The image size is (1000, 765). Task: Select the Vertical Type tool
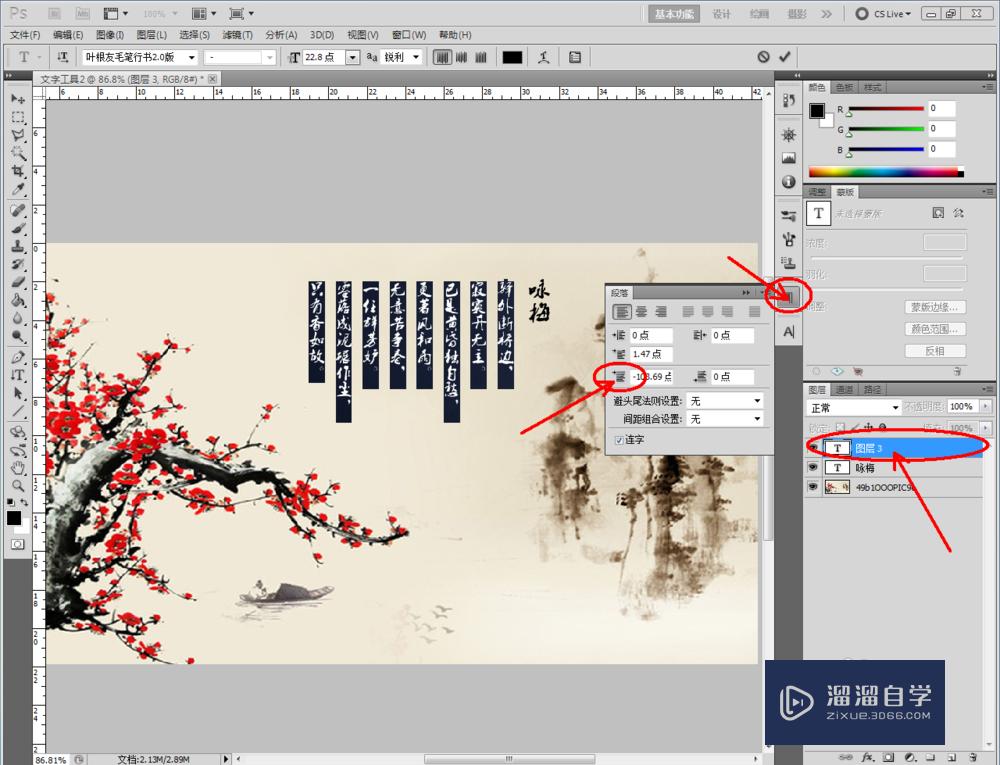point(18,375)
